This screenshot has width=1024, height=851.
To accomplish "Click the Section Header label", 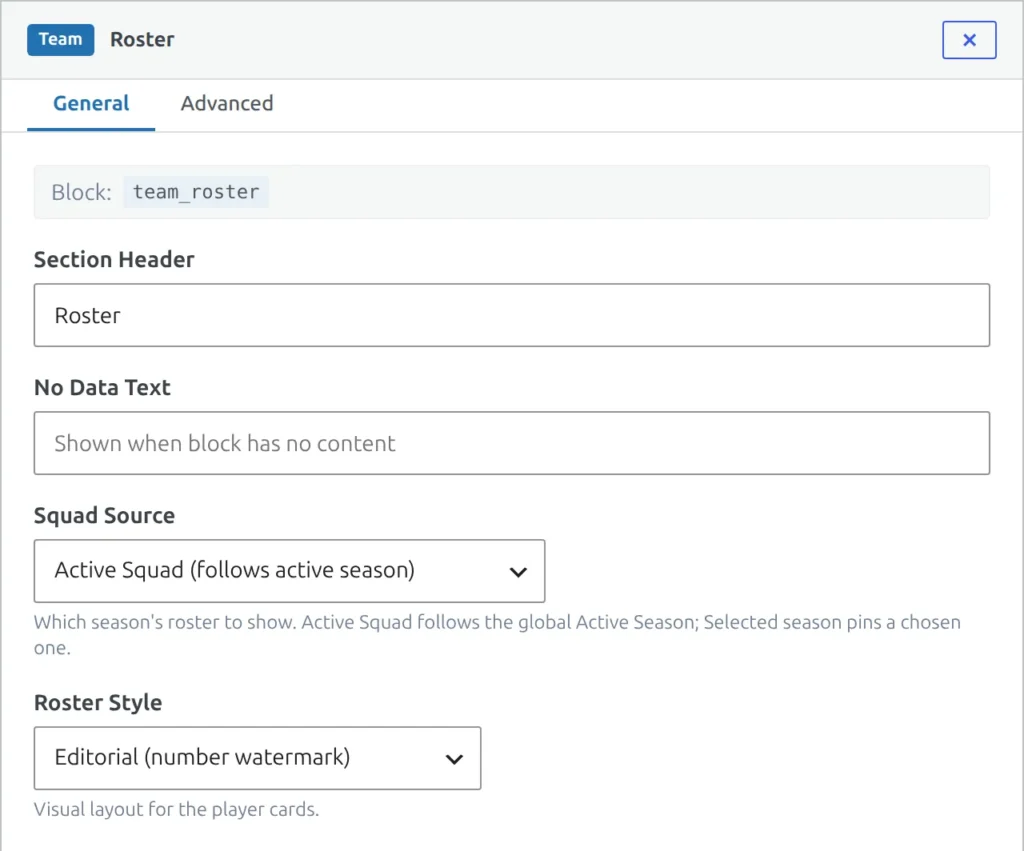I will (x=114, y=259).
